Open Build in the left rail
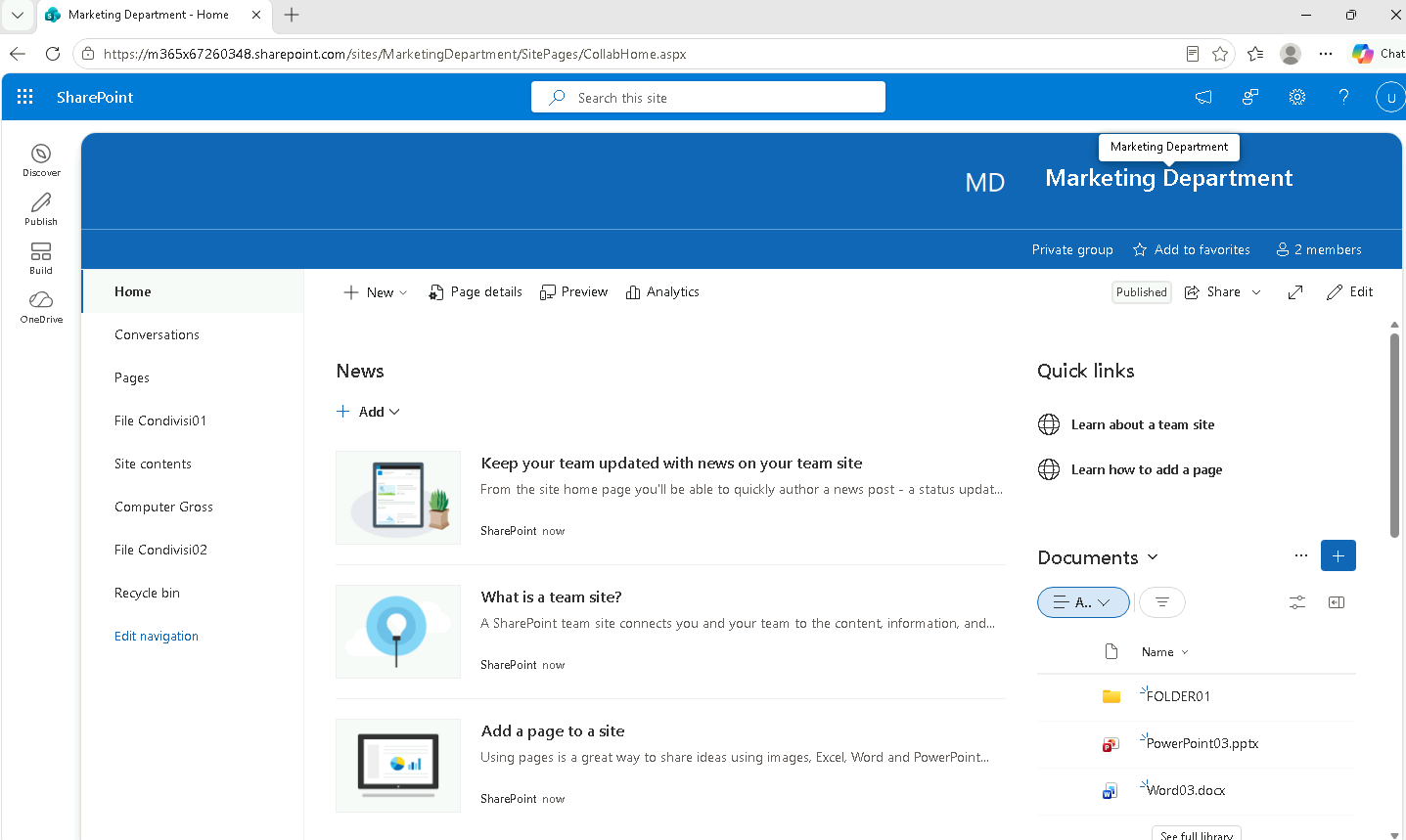 tap(41, 258)
